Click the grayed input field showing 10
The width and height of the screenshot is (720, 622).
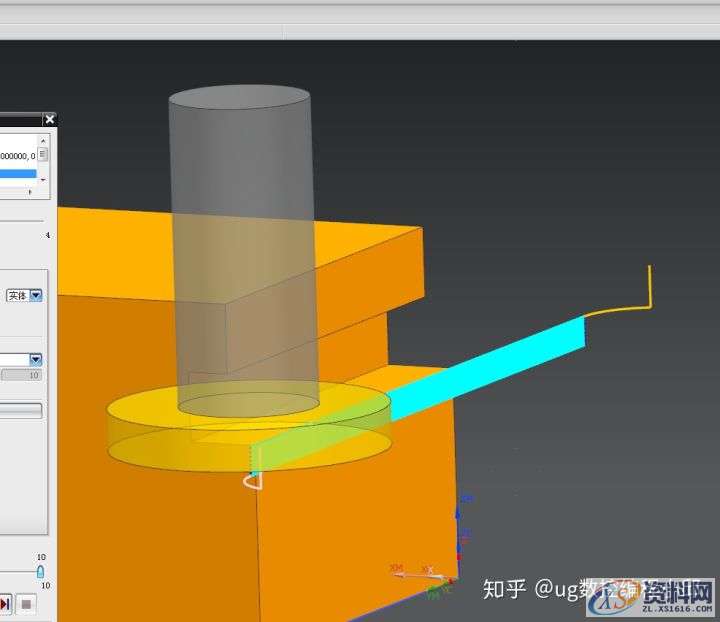(x=21, y=375)
